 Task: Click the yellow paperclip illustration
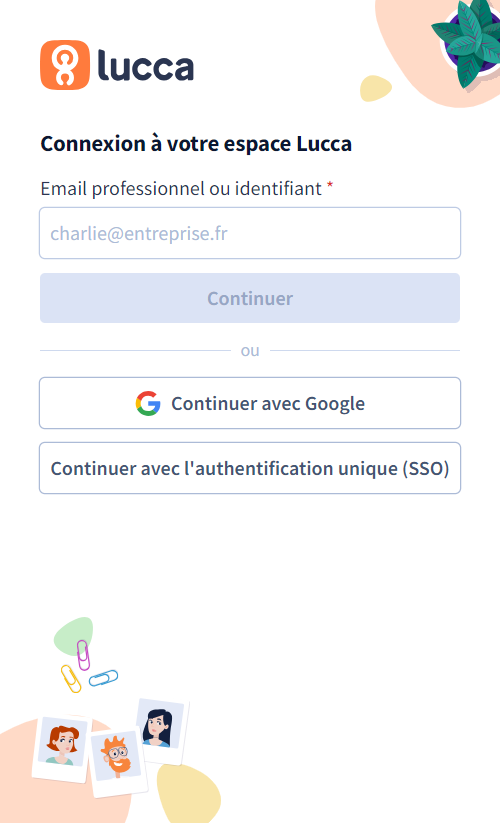(x=71, y=679)
